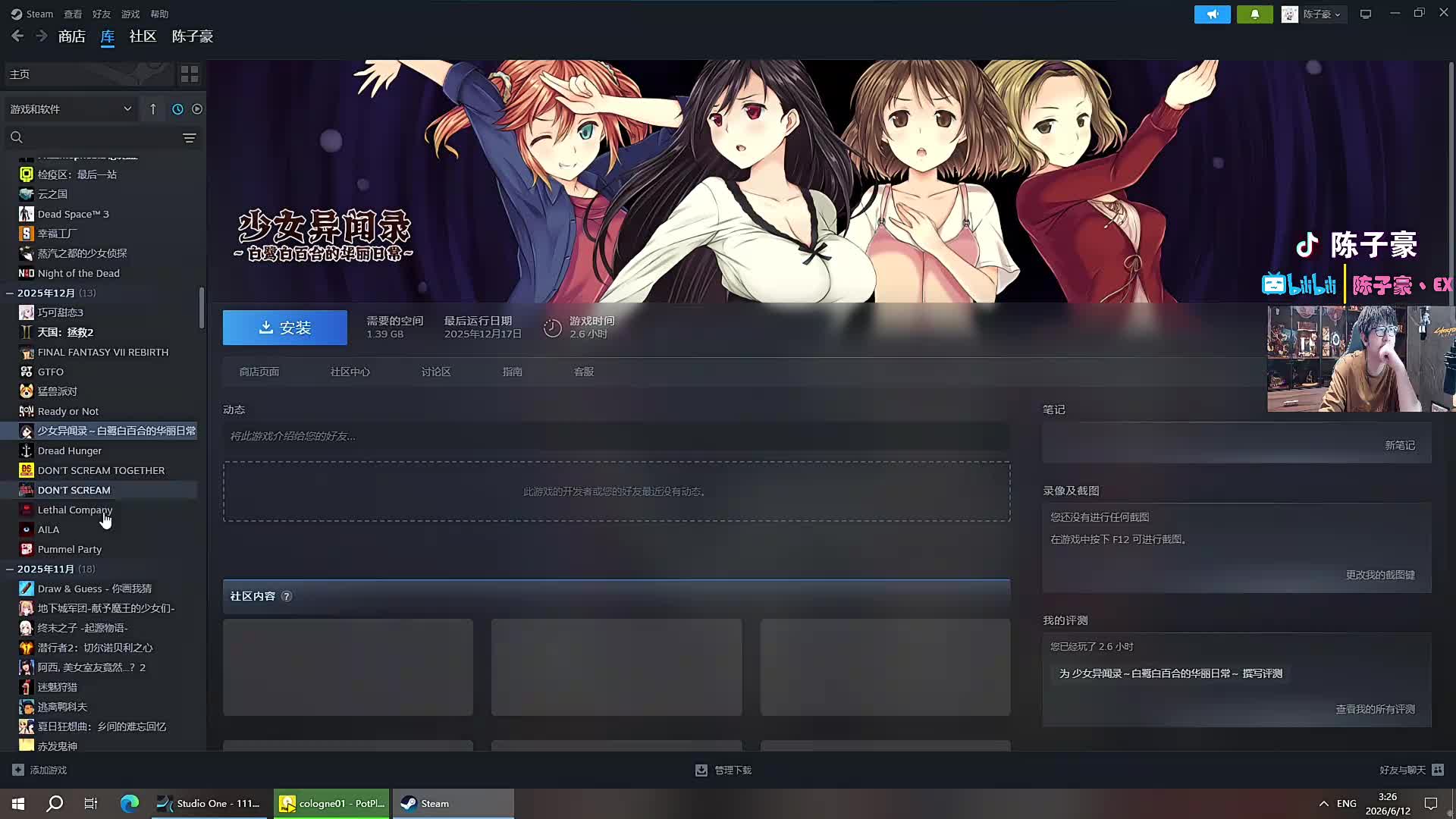
Task: Open the Windows notification center icon
Action: (x=1431, y=804)
